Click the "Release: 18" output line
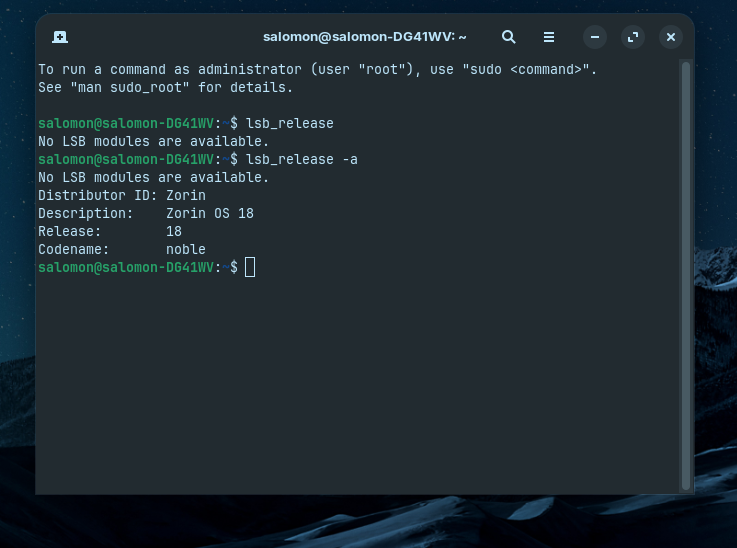Viewport: 737px width, 548px height. tap(110, 231)
